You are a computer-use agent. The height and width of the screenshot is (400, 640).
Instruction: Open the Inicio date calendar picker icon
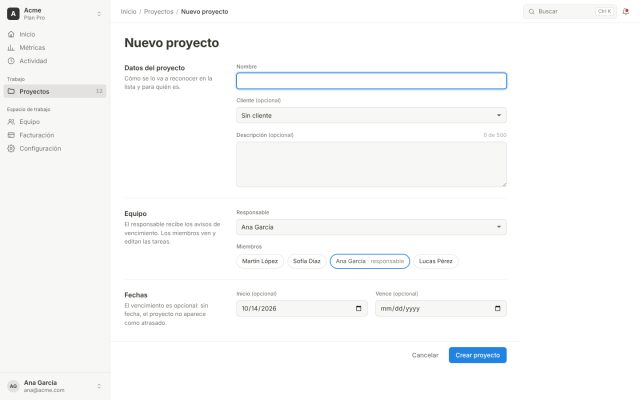point(358,309)
